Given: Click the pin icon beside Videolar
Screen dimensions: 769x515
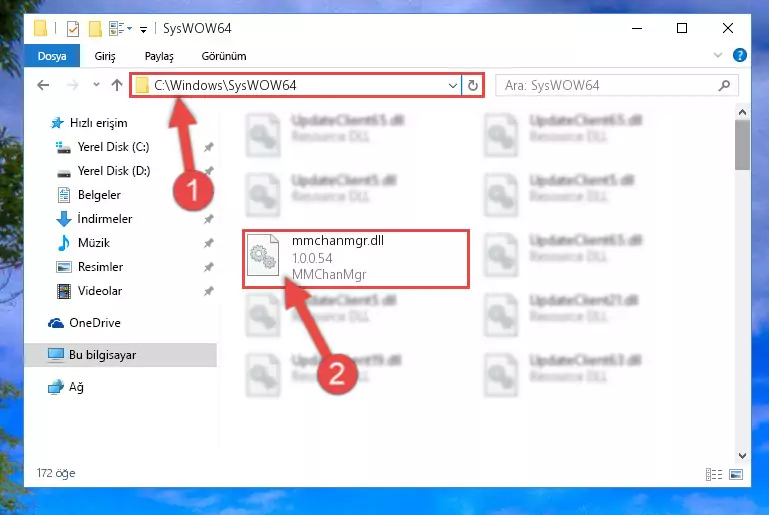Looking at the screenshot, I should point(208,291).
